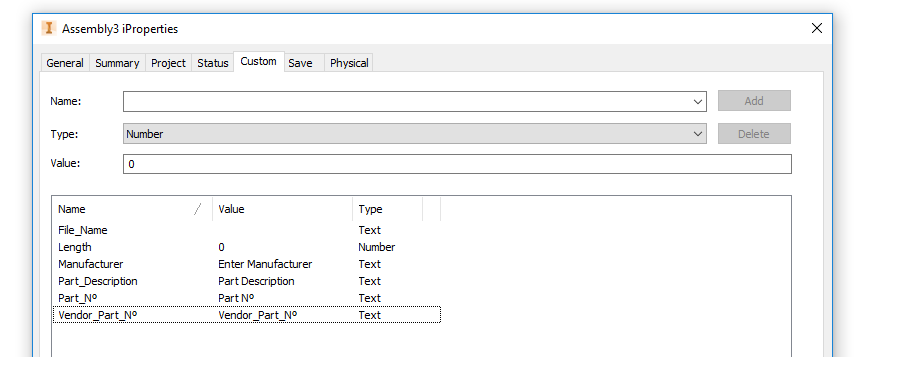Select the Length property row

pyautogui.click(x=247, y=247)
